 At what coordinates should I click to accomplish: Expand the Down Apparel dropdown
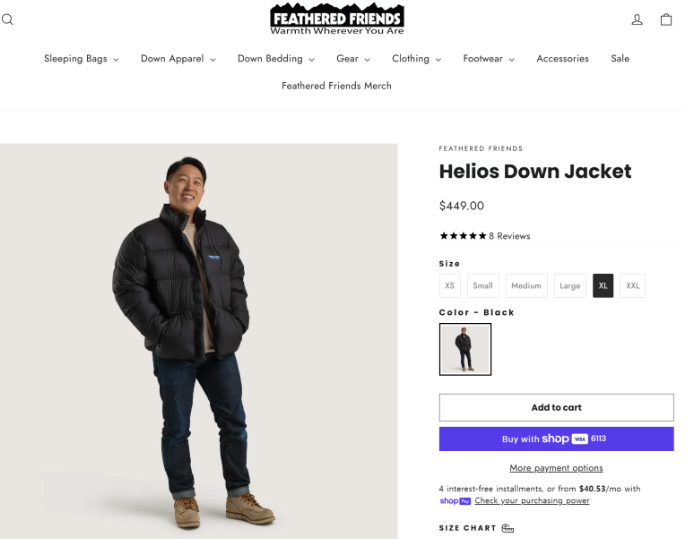178,59
